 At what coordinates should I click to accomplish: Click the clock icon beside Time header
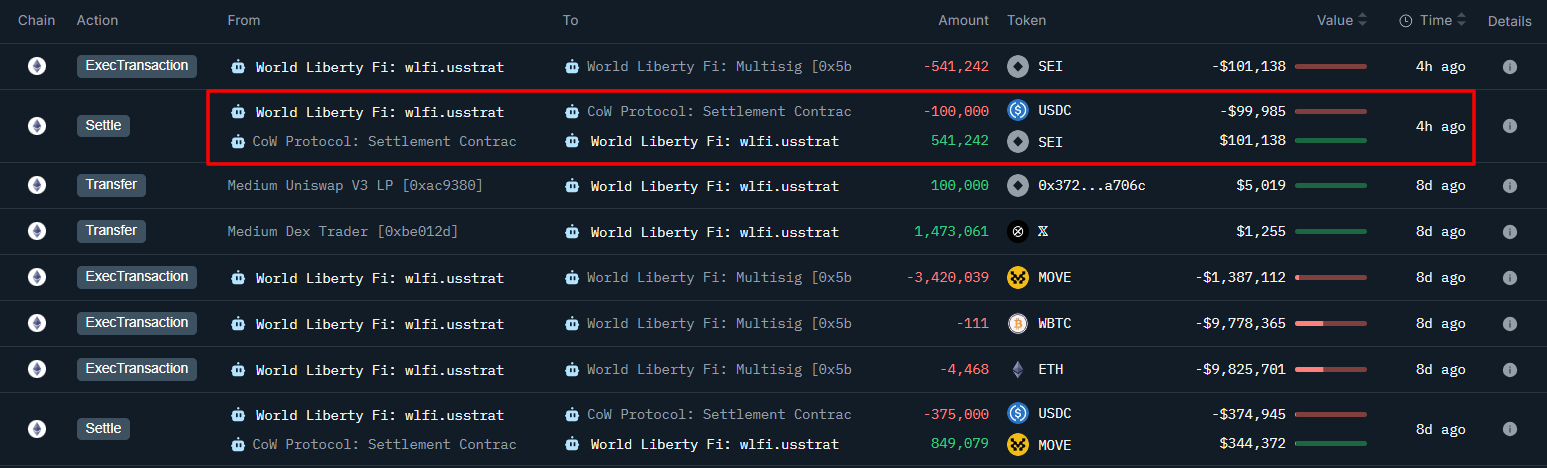click(x=1405, y=21)
